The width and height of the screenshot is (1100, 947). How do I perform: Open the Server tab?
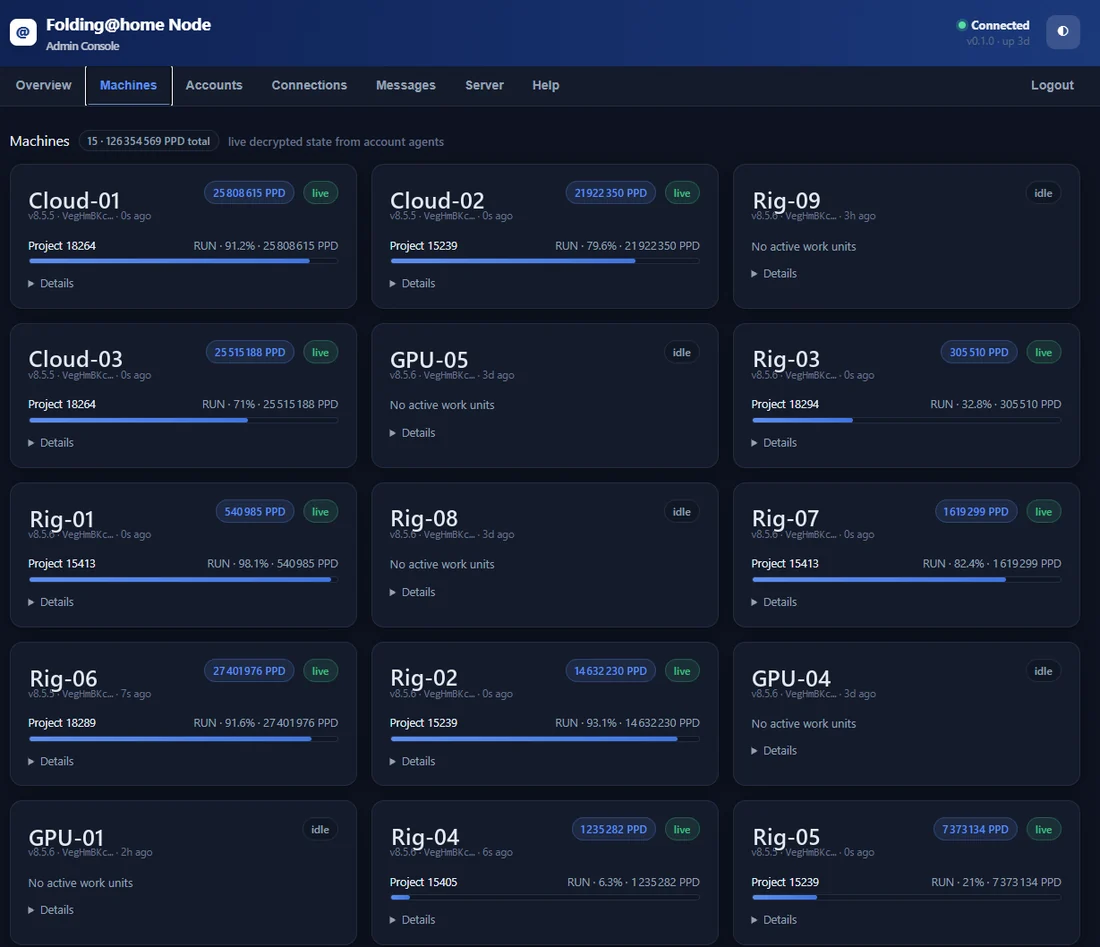484,85
